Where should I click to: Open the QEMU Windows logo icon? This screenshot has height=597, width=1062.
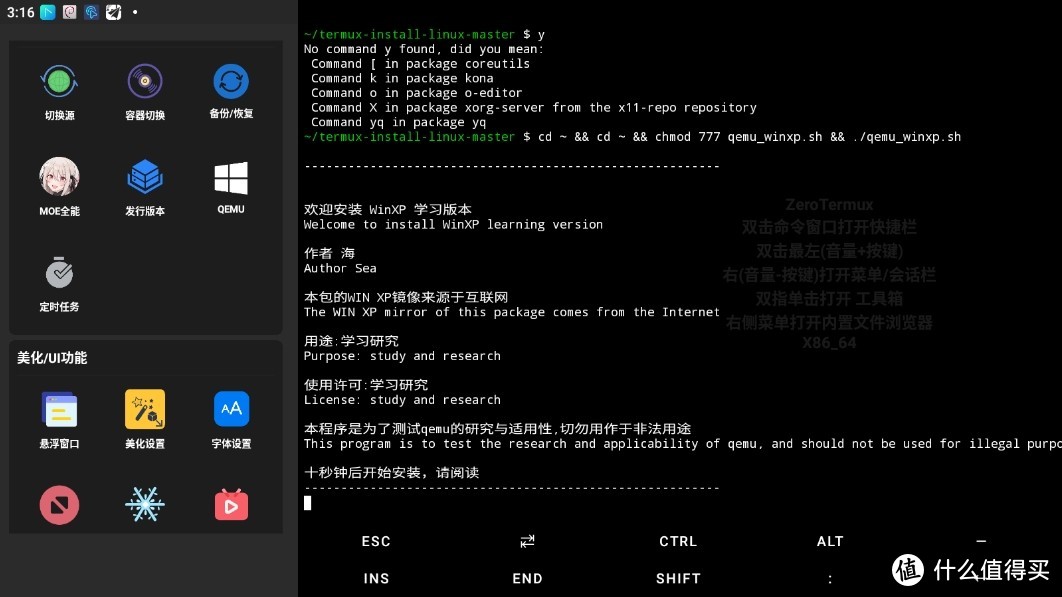pyautogui.click(x=231, y=178)
